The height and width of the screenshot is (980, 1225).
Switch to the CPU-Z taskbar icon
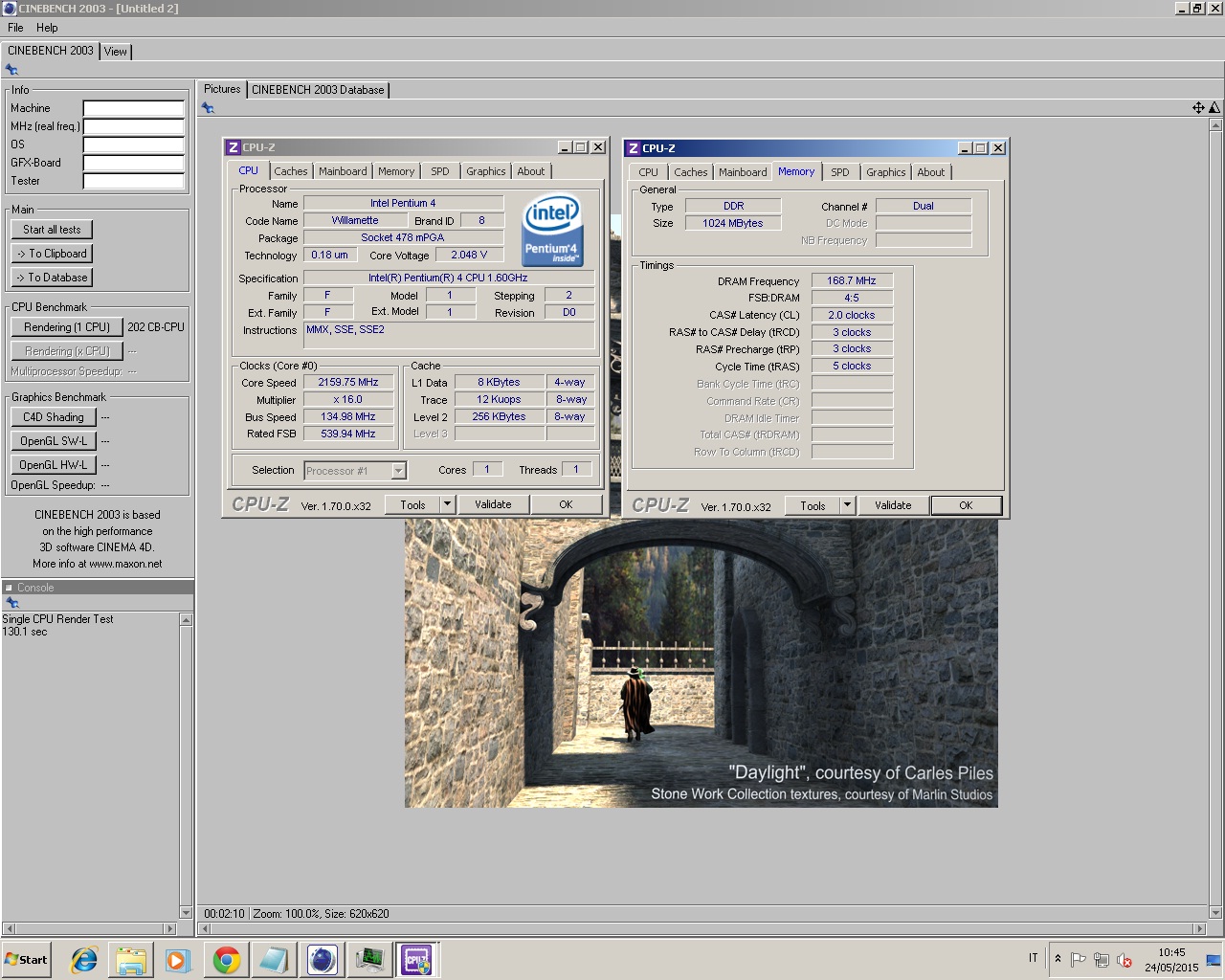point(417,960)
